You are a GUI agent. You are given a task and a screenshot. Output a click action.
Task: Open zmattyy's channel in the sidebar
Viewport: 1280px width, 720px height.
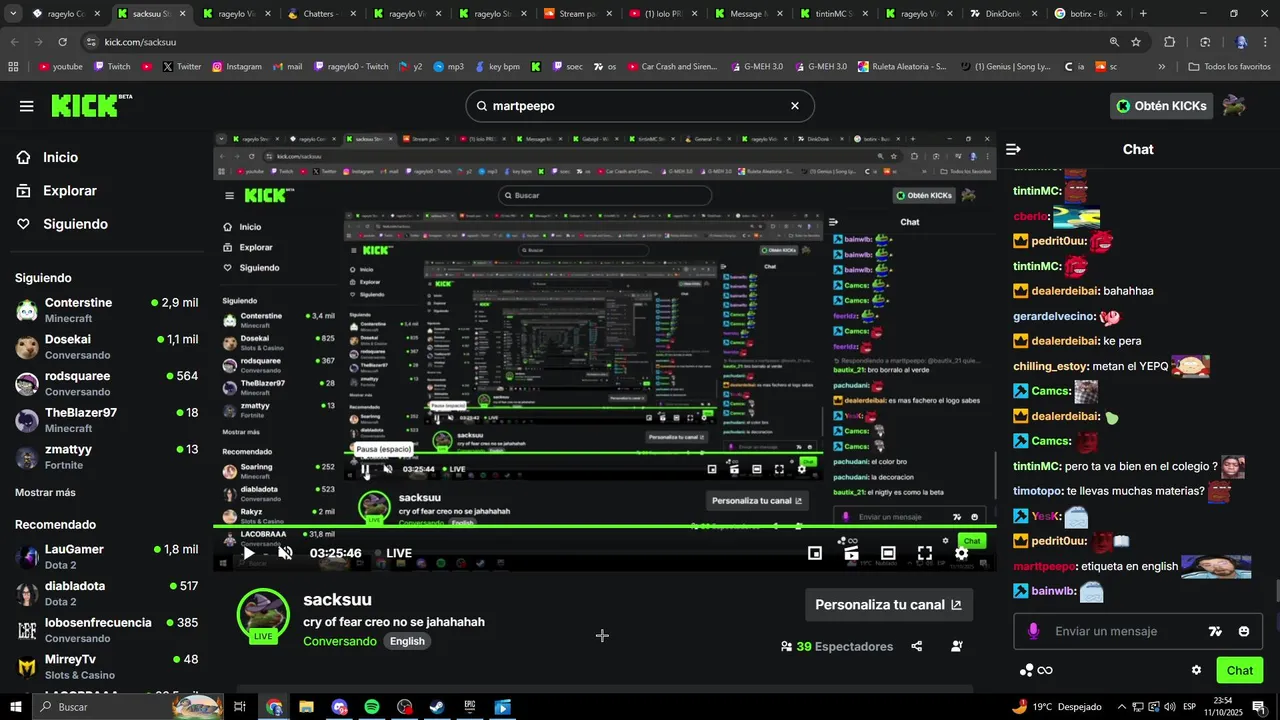(106, 457)
